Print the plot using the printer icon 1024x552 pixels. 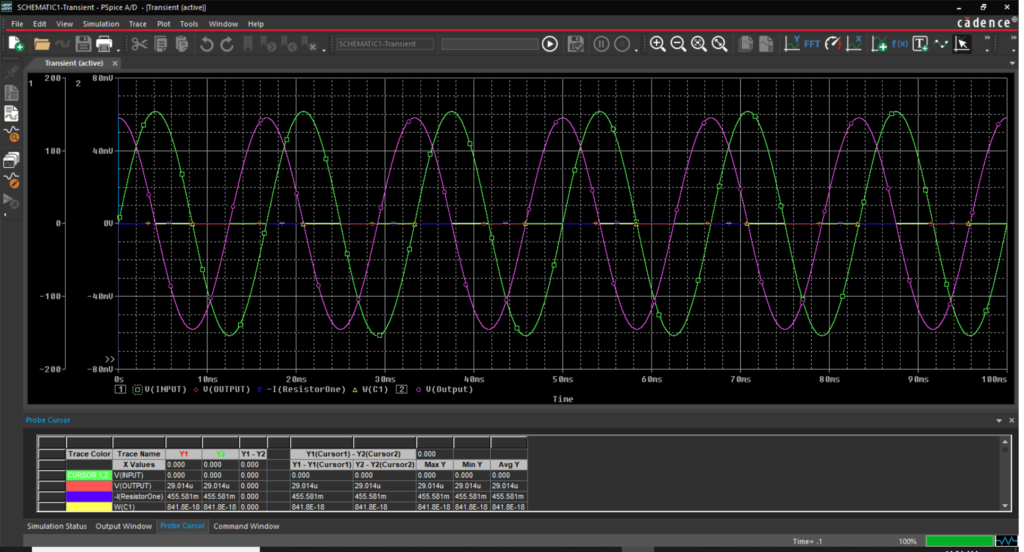point(104,44)
